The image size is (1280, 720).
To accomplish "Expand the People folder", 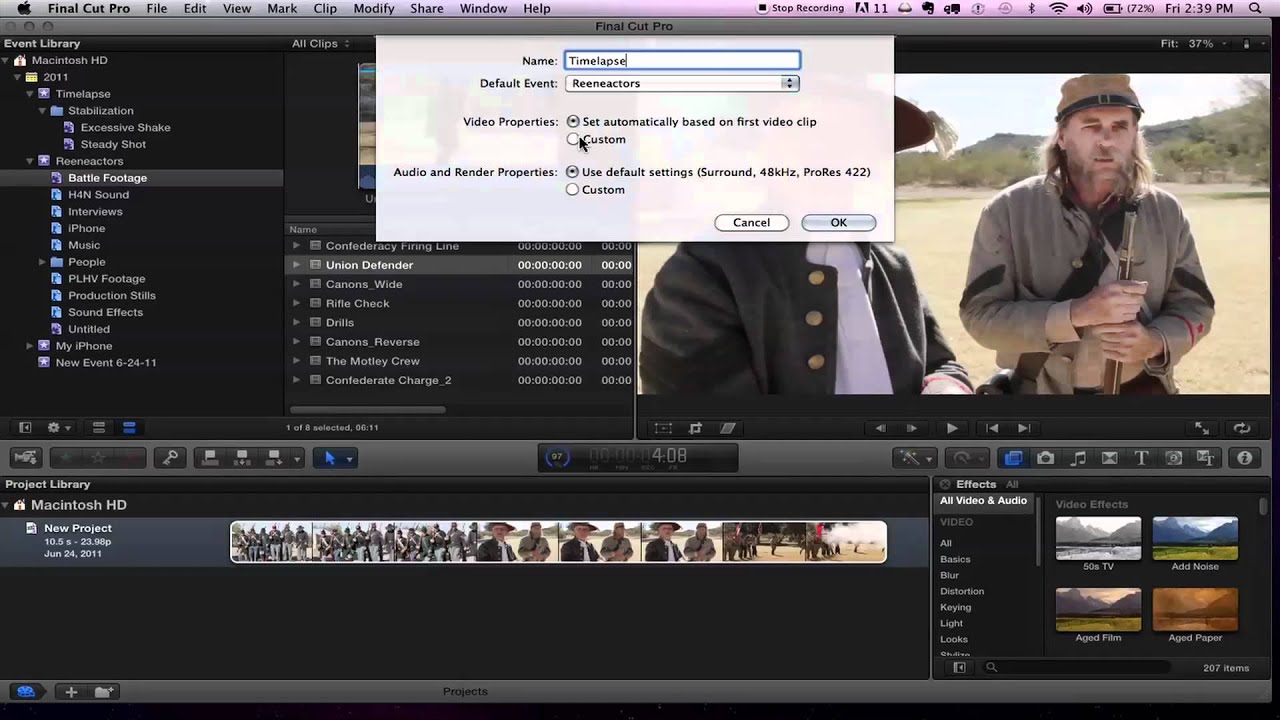I will (42, 262).
